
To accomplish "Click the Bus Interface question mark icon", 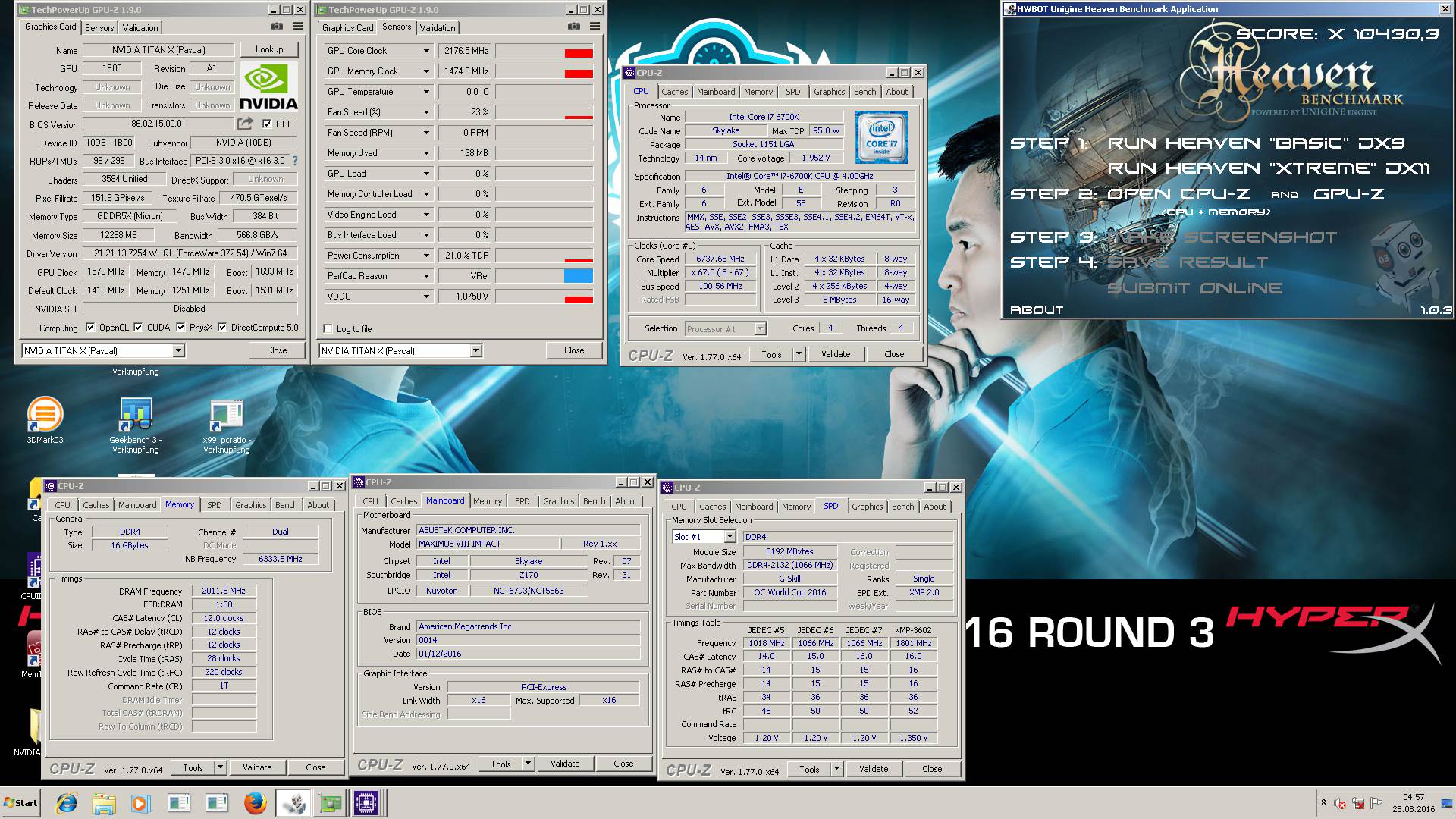I will click(295, 161).
